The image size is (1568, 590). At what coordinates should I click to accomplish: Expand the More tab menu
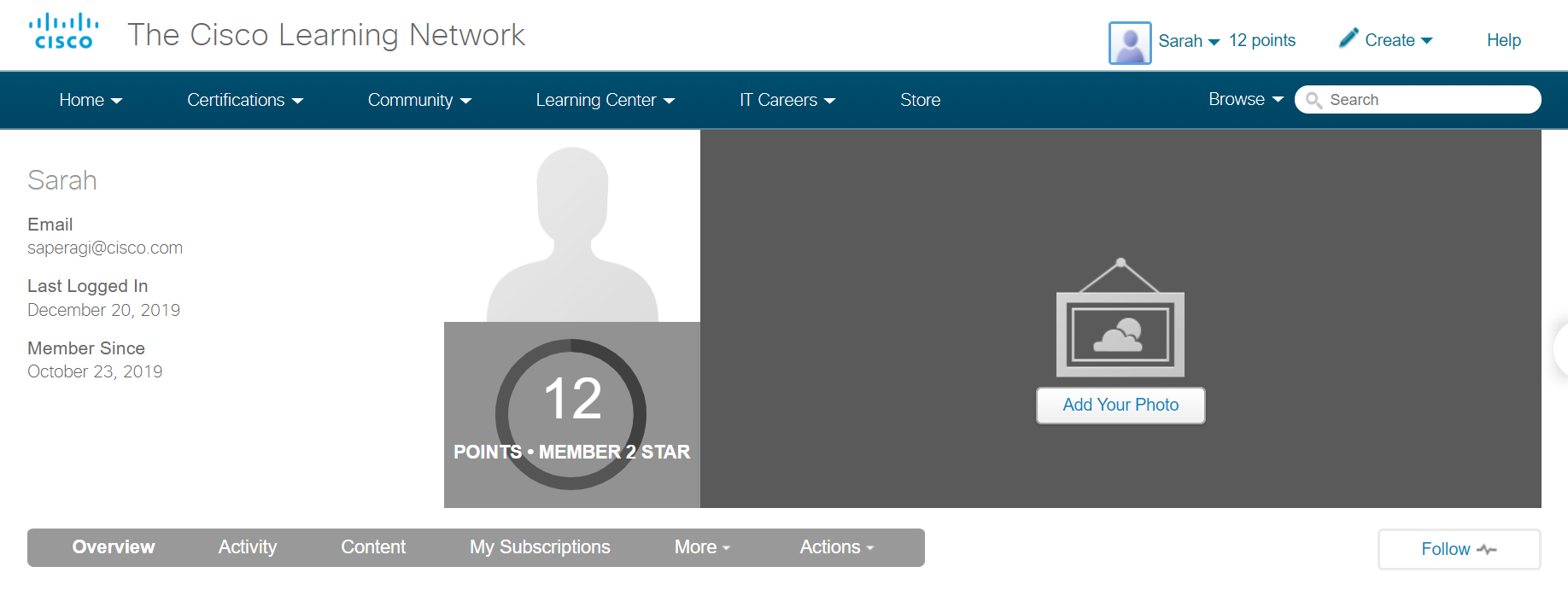click(x=702, y=547)
